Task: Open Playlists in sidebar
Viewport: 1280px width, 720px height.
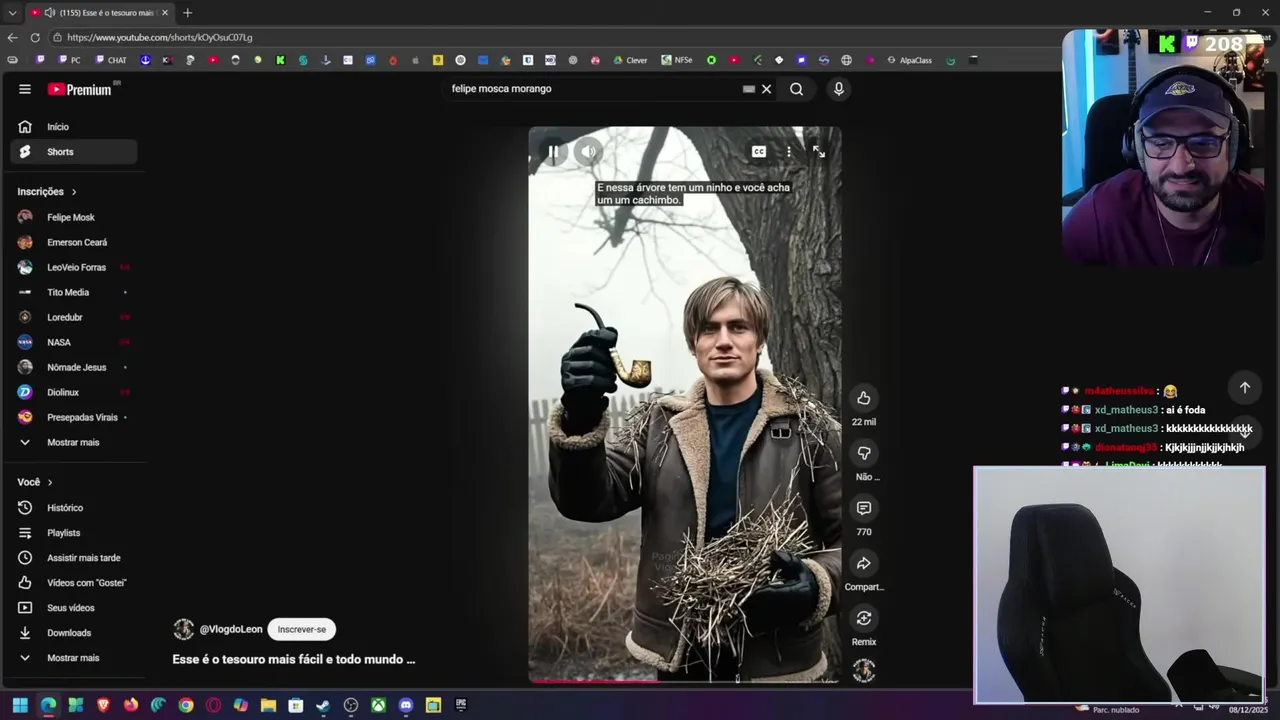Action: (74, 533)
